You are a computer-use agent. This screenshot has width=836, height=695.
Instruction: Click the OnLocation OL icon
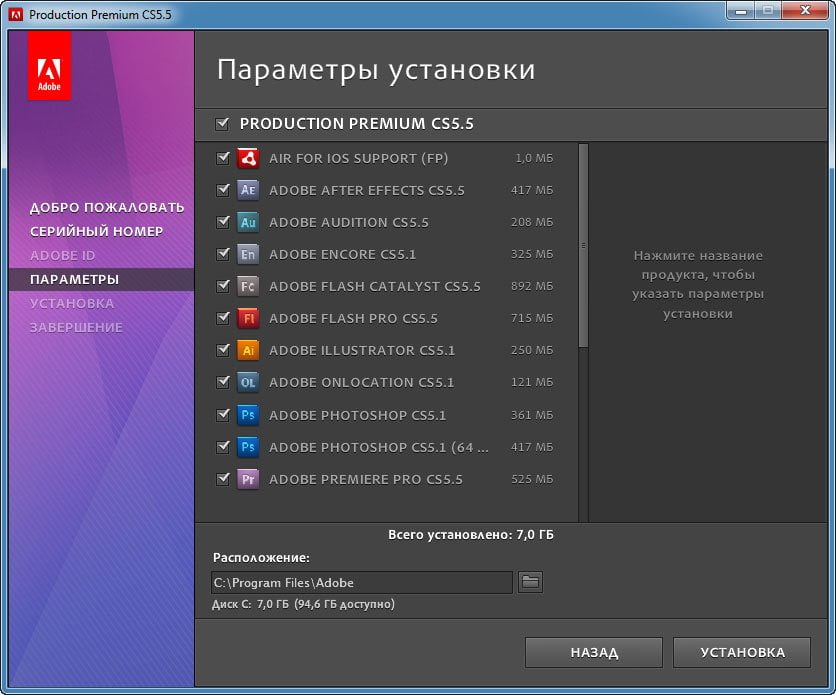(248, 382)
